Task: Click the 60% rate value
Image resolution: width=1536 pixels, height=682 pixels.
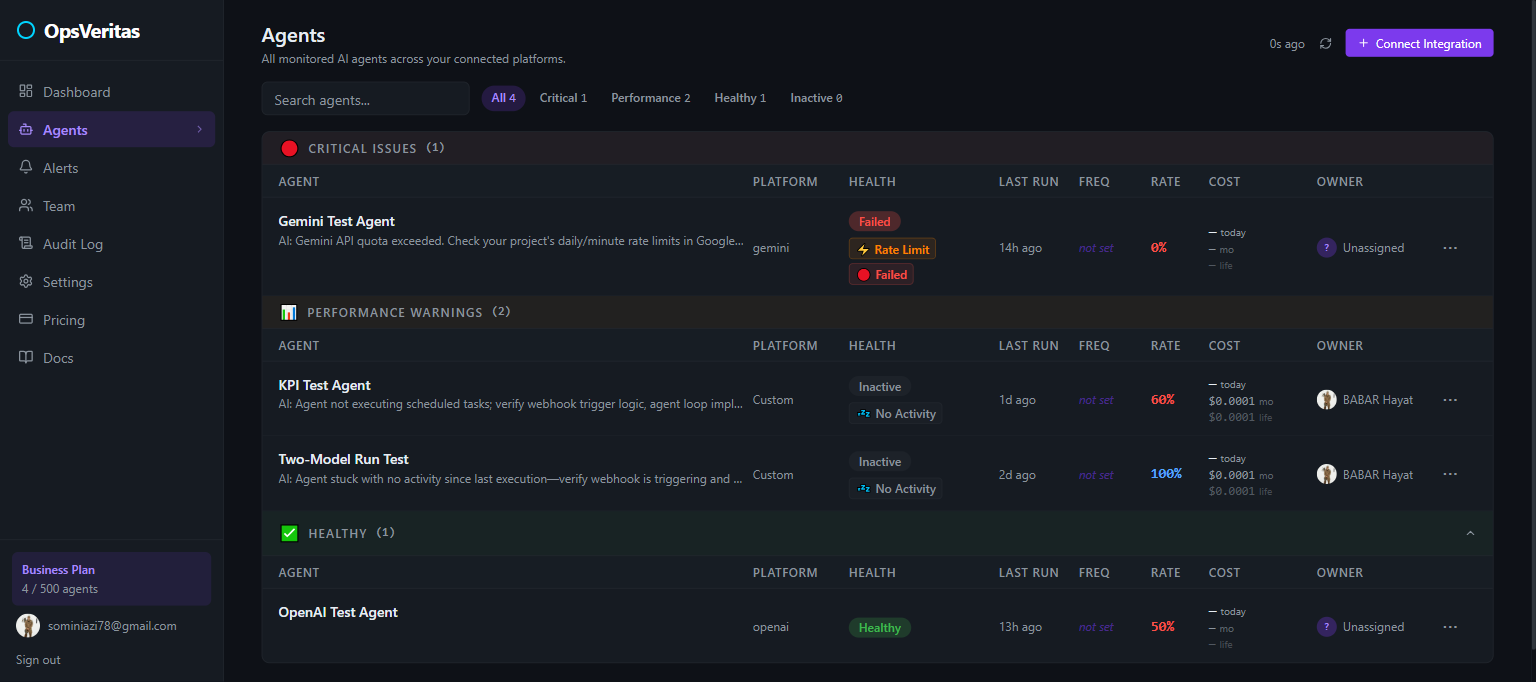Action: (x=1163, y=399)
